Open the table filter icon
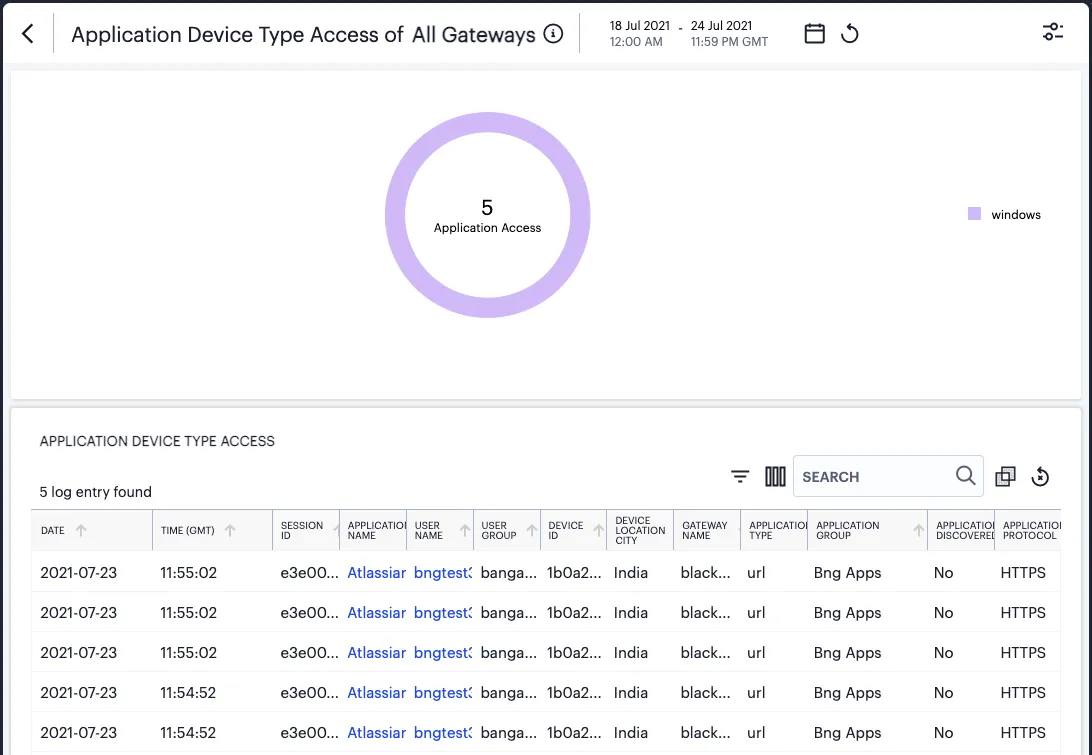1092x755 pixels. (740, 476)
